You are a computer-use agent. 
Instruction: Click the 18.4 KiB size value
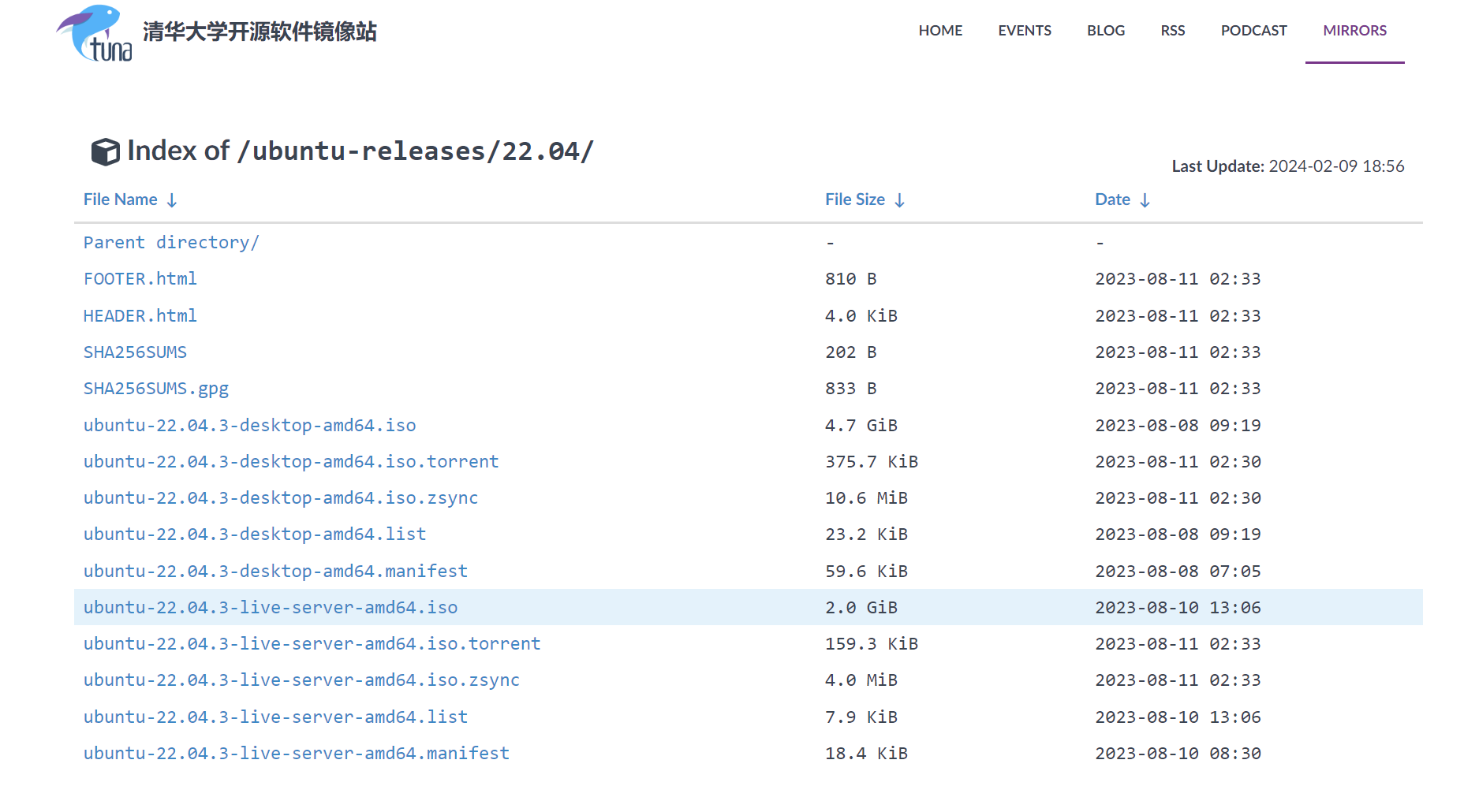click(x=866, y=754)
